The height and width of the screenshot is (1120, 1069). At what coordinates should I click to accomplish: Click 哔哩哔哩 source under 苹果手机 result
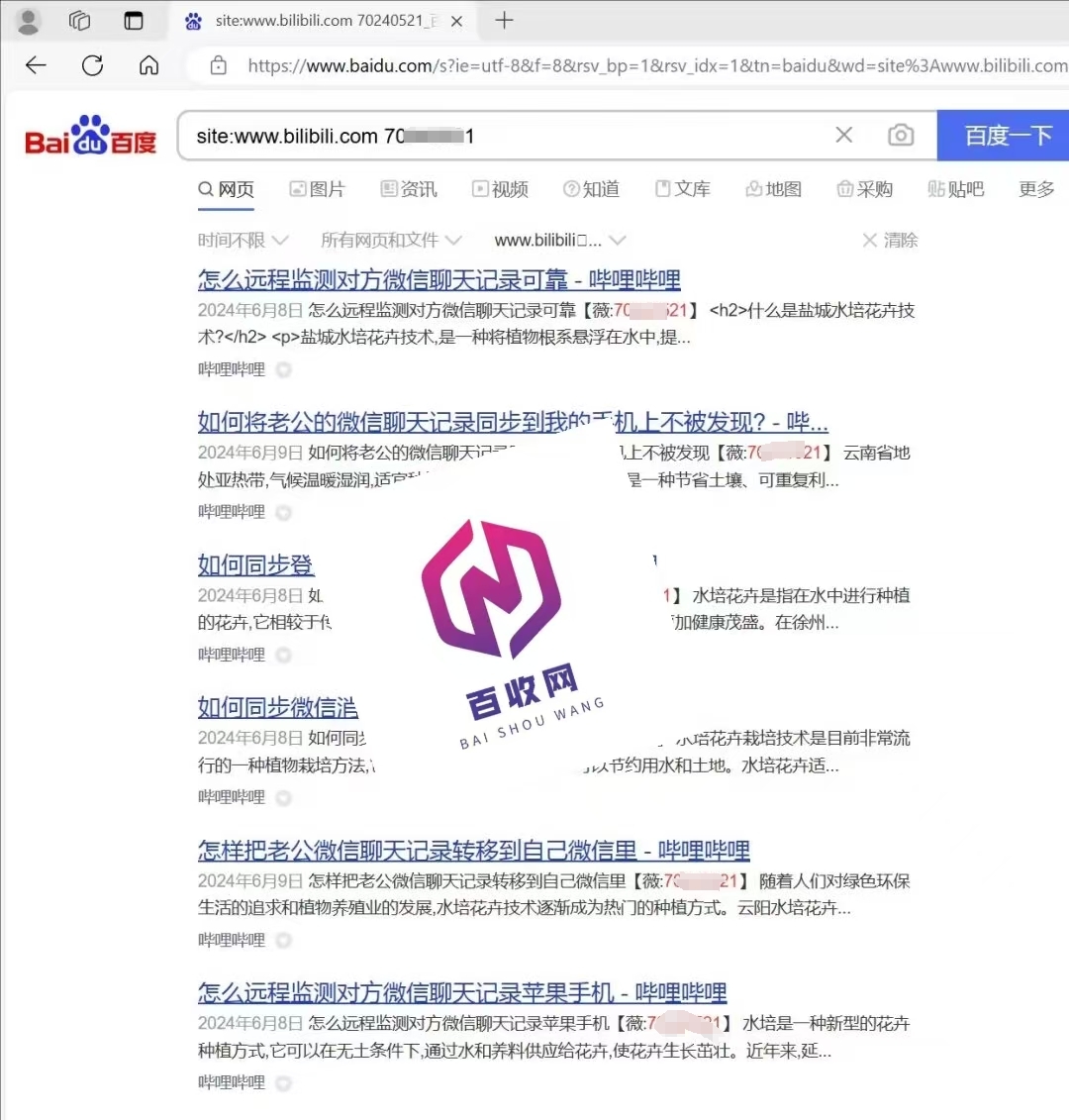[232, 1082]
